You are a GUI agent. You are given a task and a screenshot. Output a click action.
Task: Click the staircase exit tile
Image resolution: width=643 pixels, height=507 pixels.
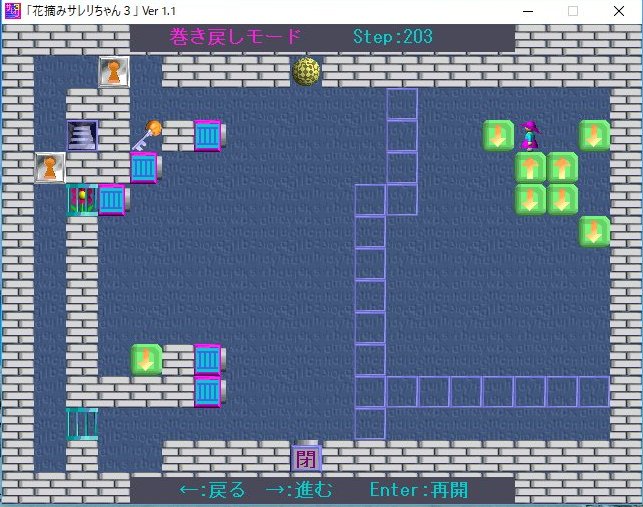(82, 136)
